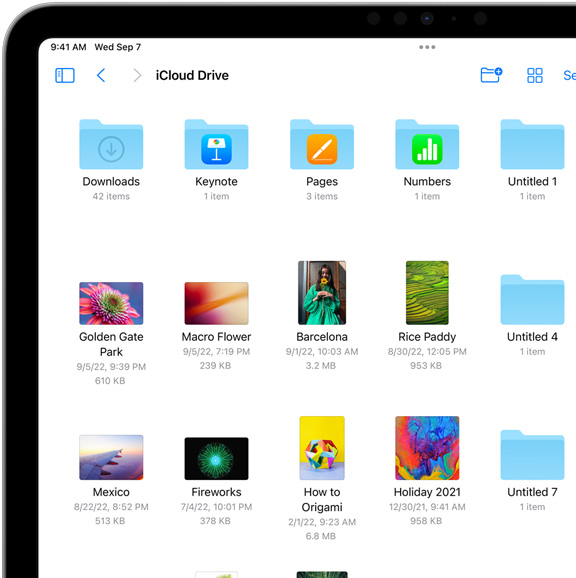Open the Downloads folder
Image resolution: width=576 pixels, height=578 pixels.
pos(111,144)
